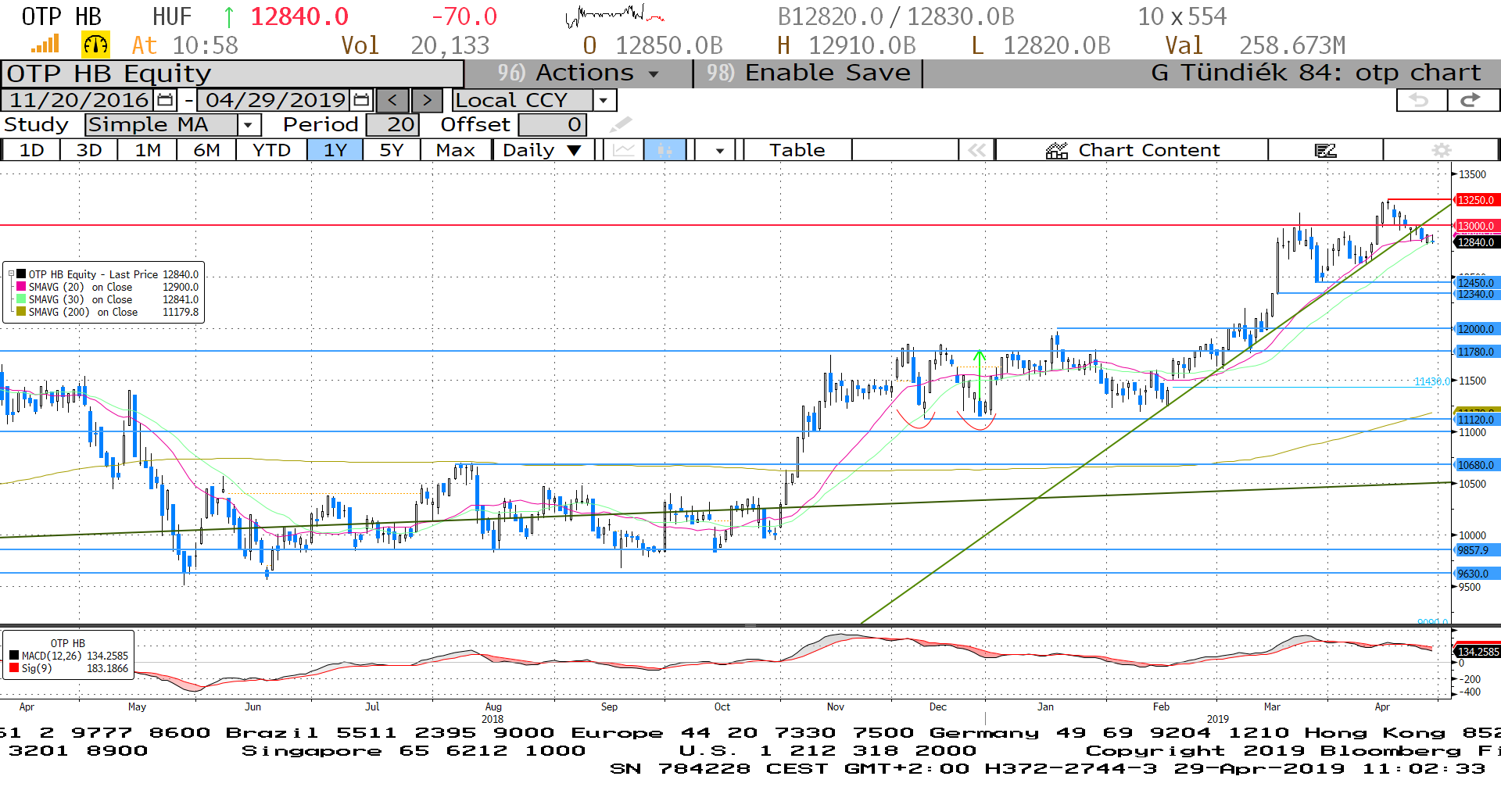Screen dimensions: 1501x812
Task: Click the start date field 11/20/2016
Action: tap(79, 100)
